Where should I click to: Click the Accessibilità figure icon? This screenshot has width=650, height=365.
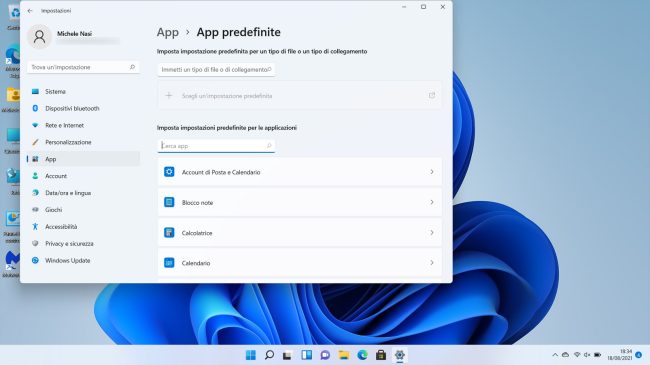[x=35, y=226]
